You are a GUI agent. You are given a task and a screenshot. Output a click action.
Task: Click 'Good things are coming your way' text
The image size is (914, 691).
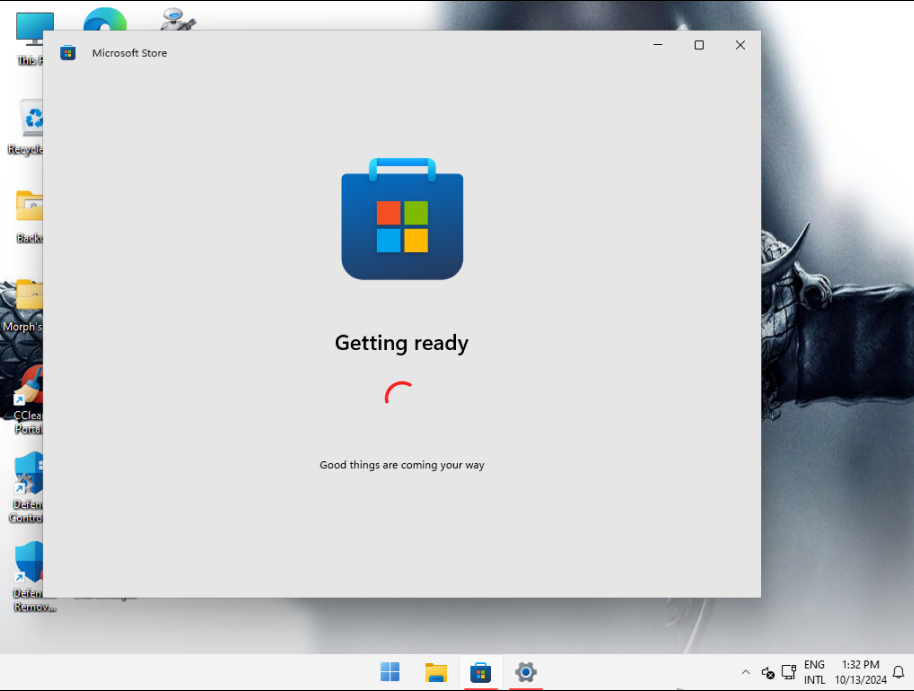pos(402,465)
